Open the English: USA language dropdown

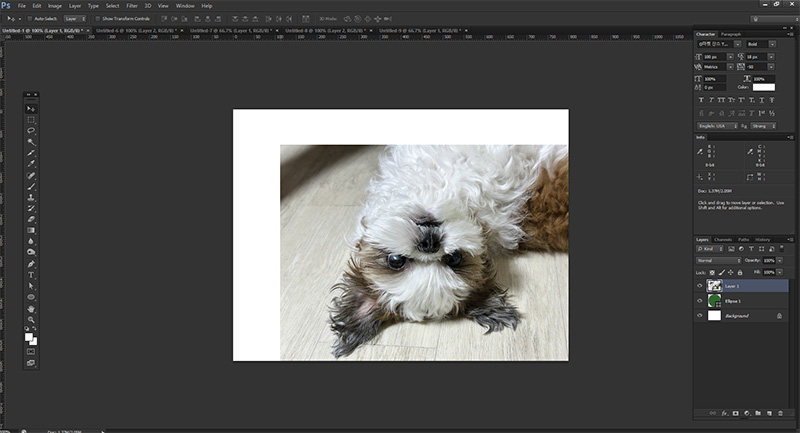(717, 126)
